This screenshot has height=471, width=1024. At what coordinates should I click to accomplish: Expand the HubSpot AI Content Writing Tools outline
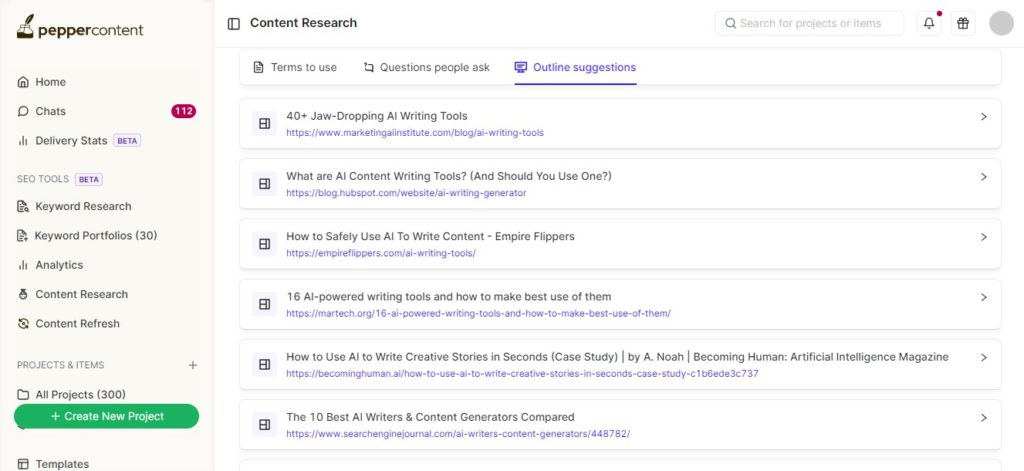(983, 177)
